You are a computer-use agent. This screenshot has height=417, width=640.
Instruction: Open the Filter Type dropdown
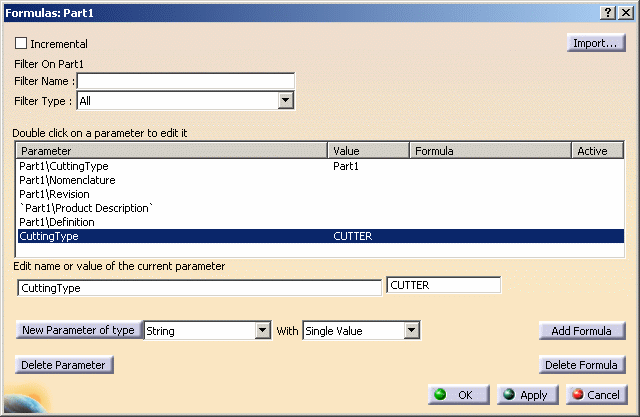click(285, 100)
